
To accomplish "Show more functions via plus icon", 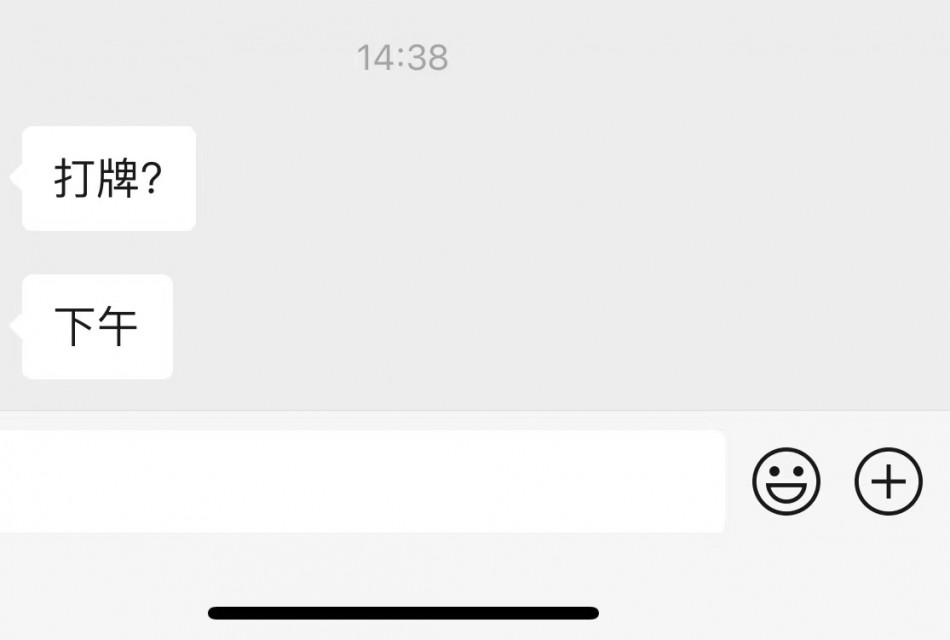I will point(888,481).
